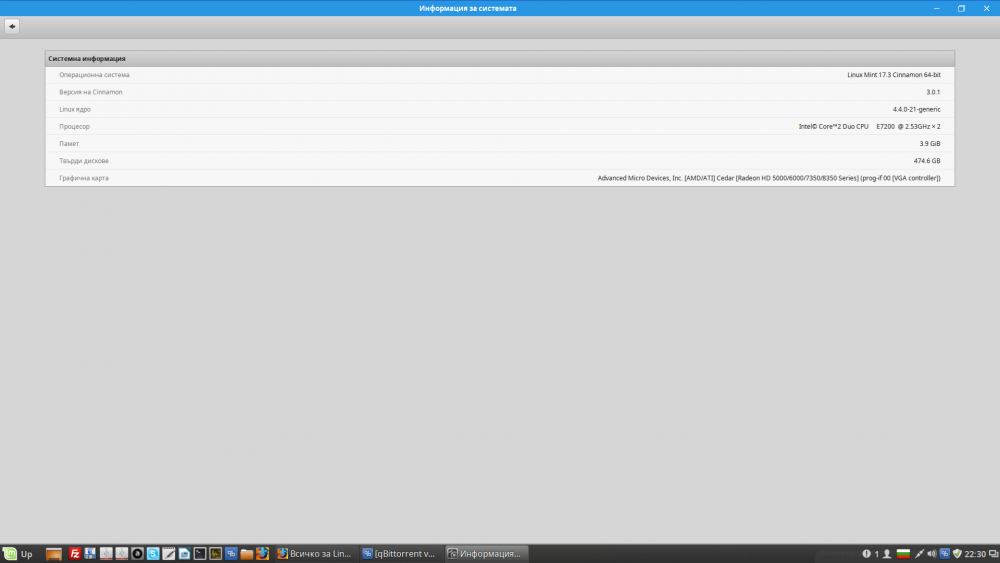Open the Linux Mint menu

(x=17, y=553)
